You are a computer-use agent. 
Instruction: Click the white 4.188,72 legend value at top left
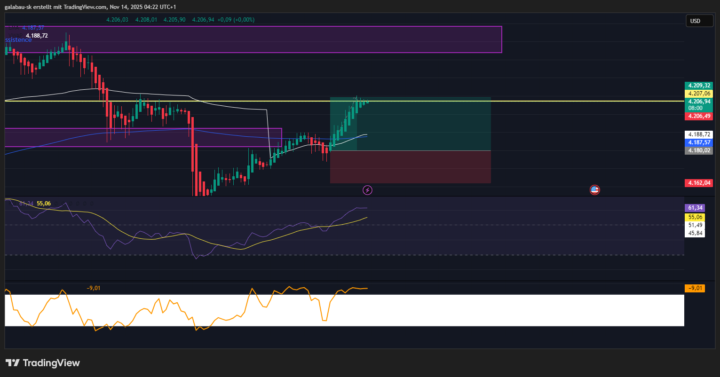click(x=37, y=35)
